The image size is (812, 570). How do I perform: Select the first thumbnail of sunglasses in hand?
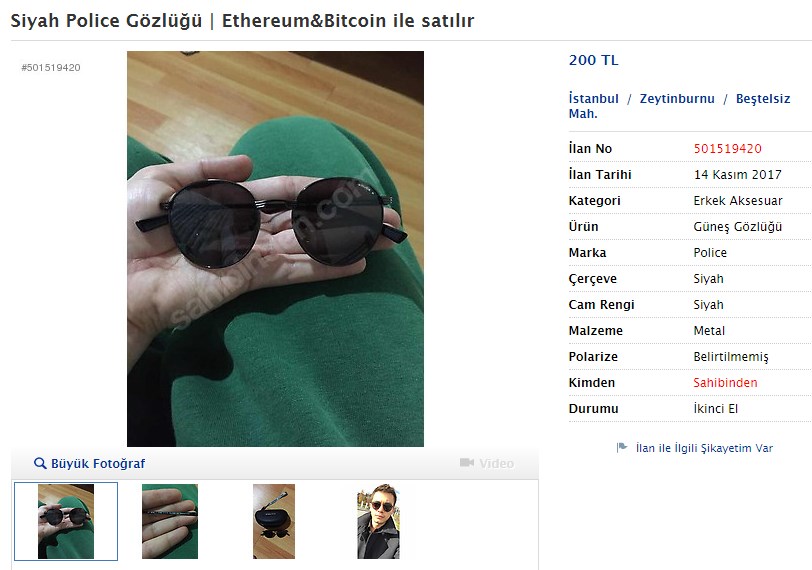(x=66, y=521)
